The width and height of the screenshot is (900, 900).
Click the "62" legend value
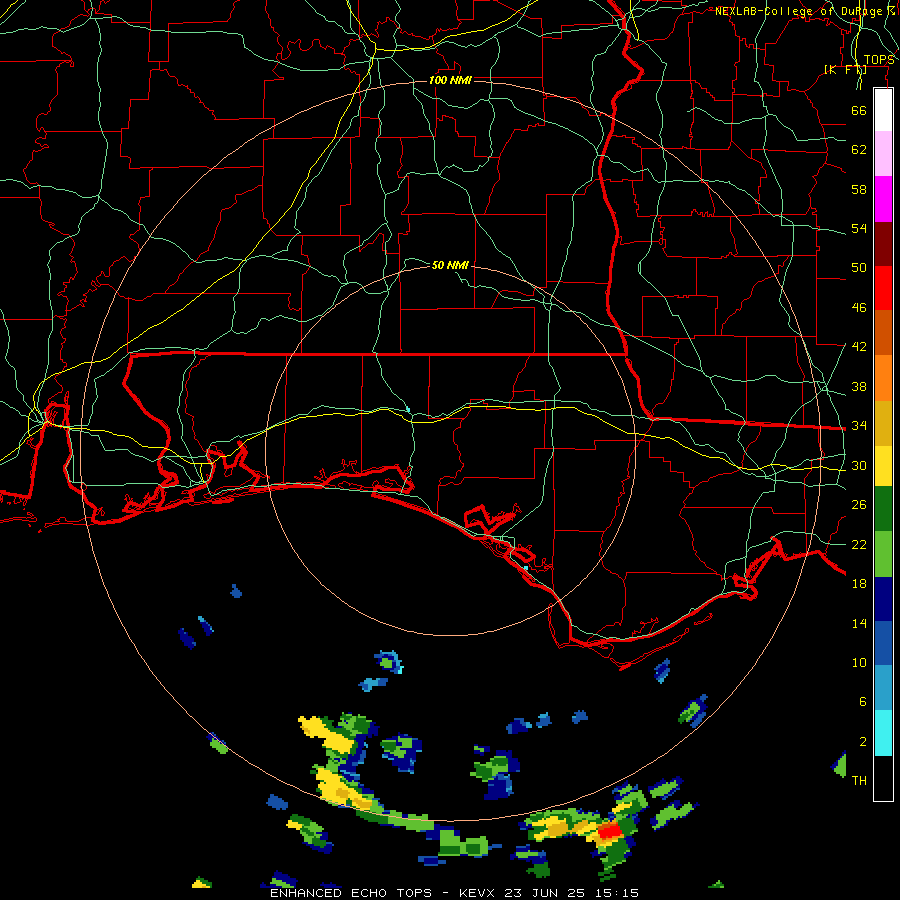[859, 150]
